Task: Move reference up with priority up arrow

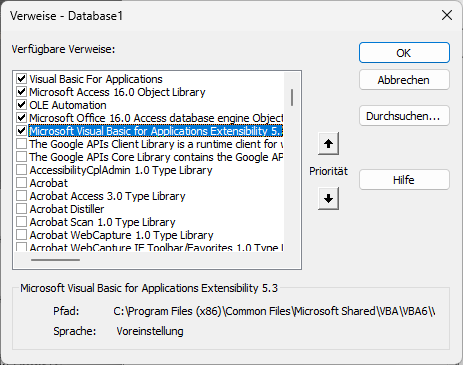Action: click(328, 144)
